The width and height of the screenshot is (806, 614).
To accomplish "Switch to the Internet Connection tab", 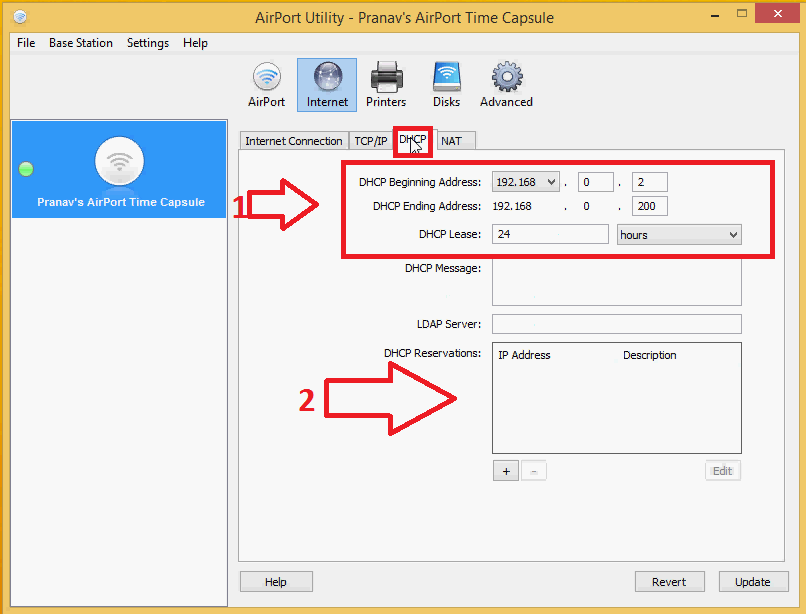I will click(293, 141).
